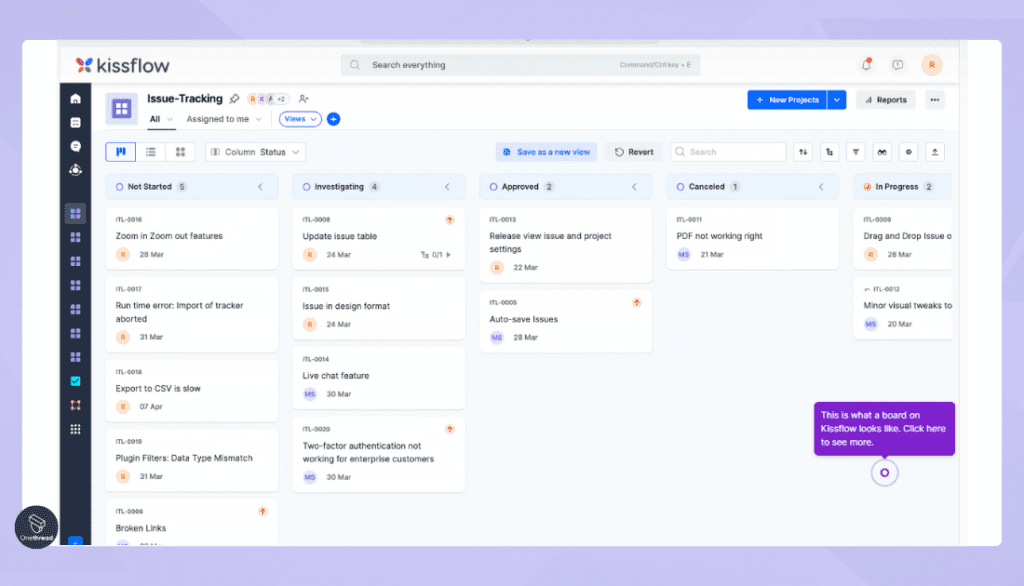Click the eye visibility toolbar icon

(x=908, y=152)
